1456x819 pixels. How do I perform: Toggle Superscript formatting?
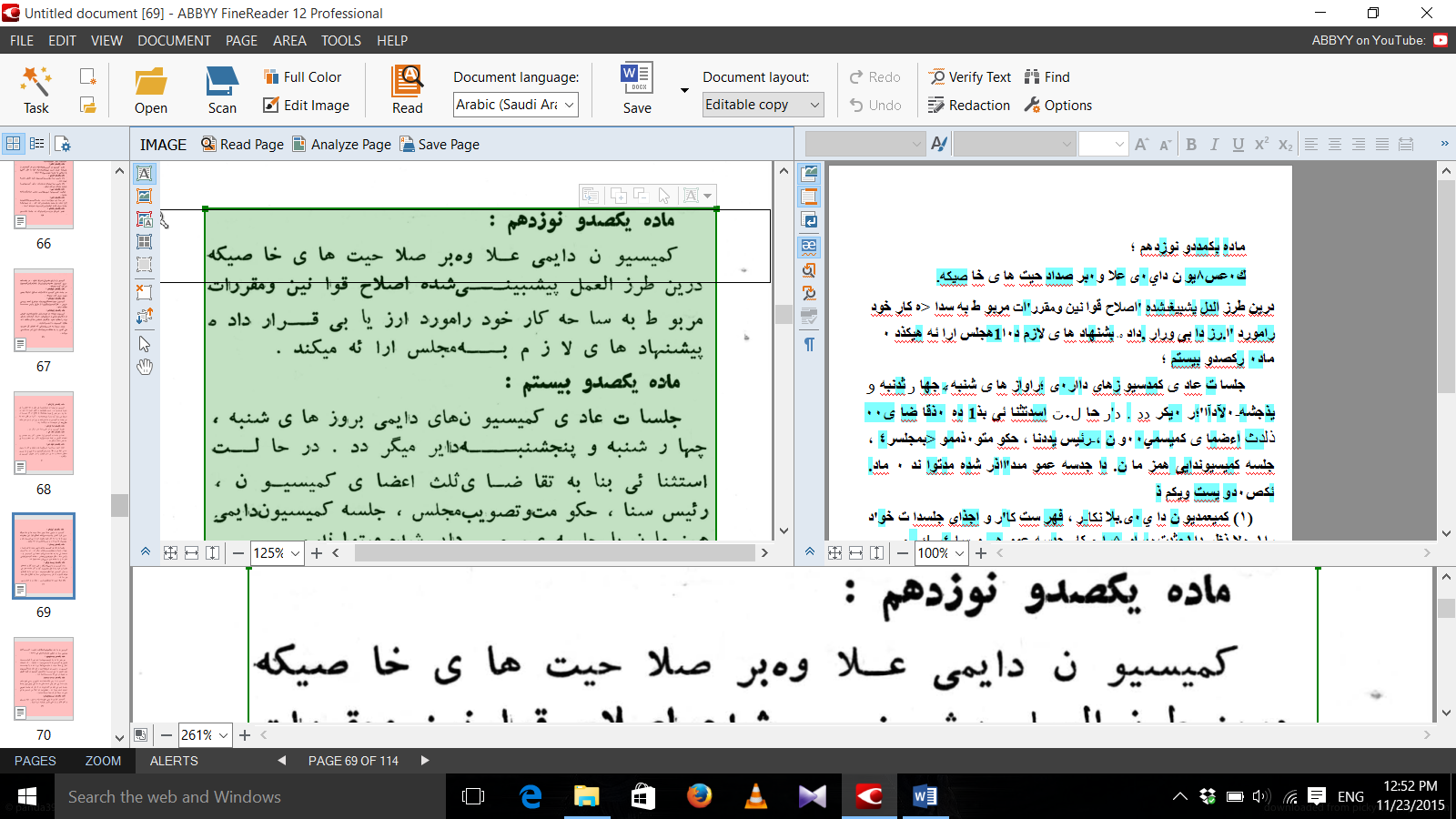(1261, 144)
